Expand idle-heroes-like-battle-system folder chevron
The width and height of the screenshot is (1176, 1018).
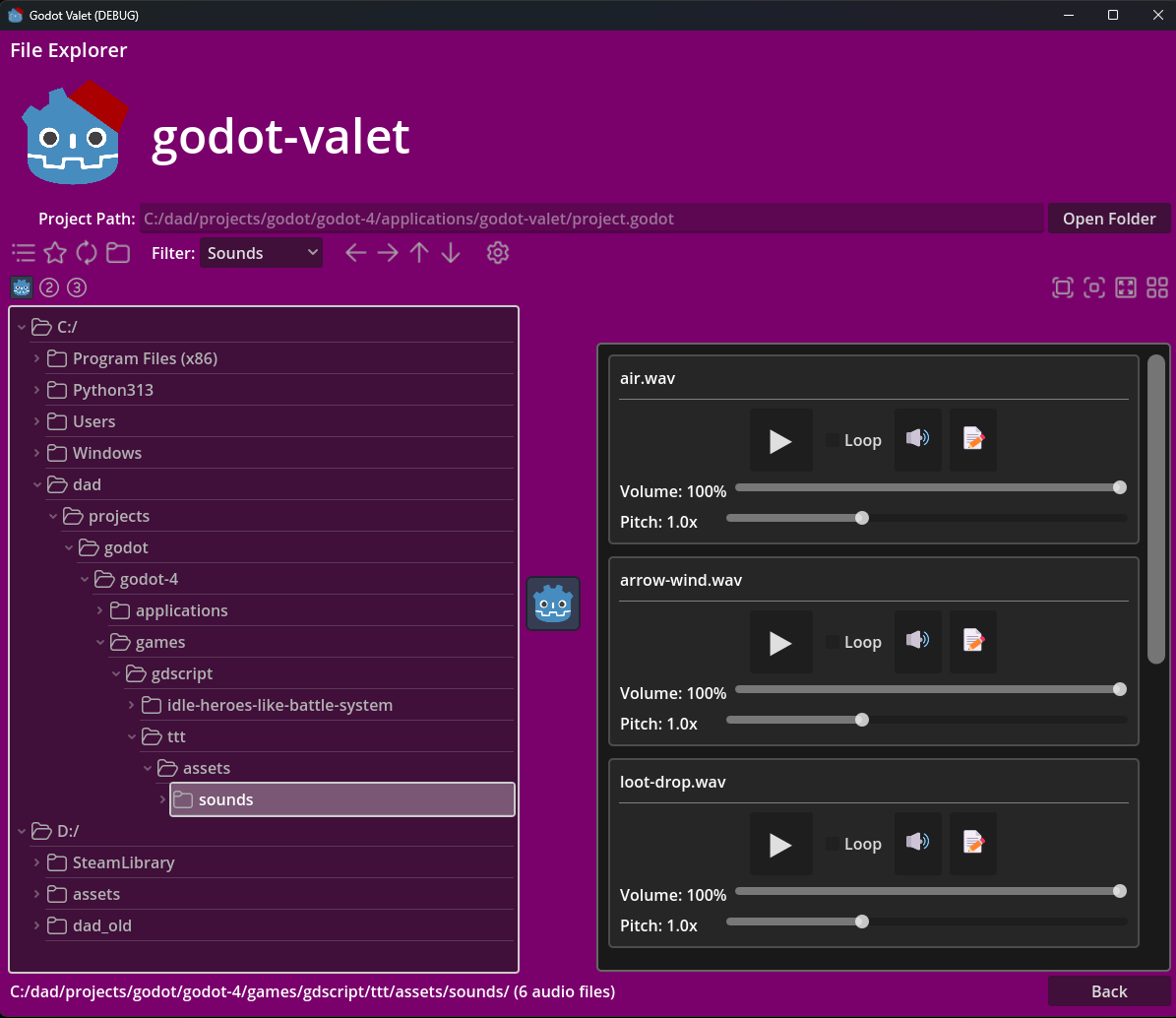(x=131, y=705)
